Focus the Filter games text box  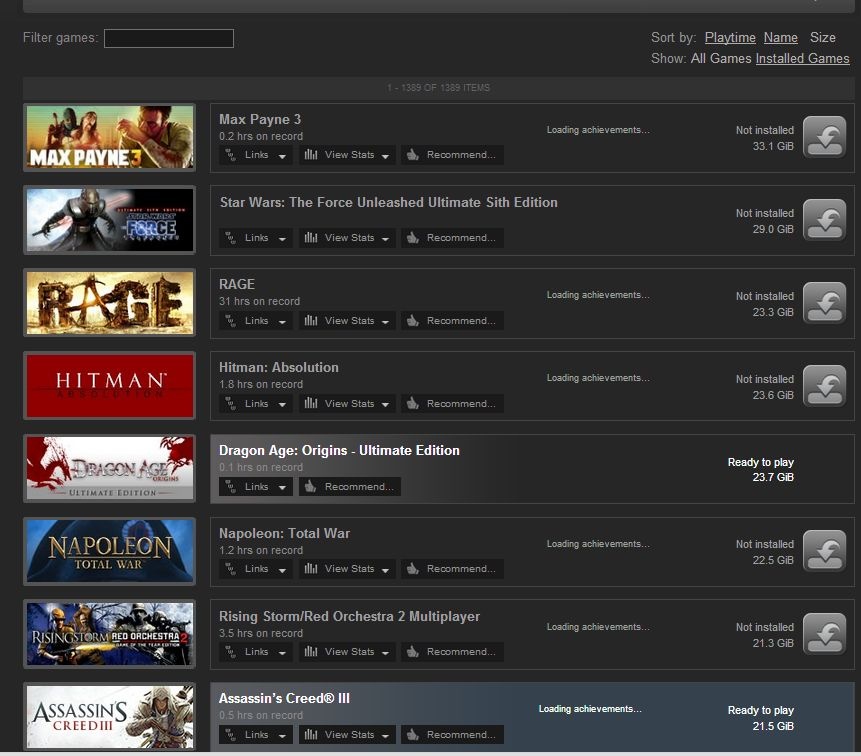169,38
